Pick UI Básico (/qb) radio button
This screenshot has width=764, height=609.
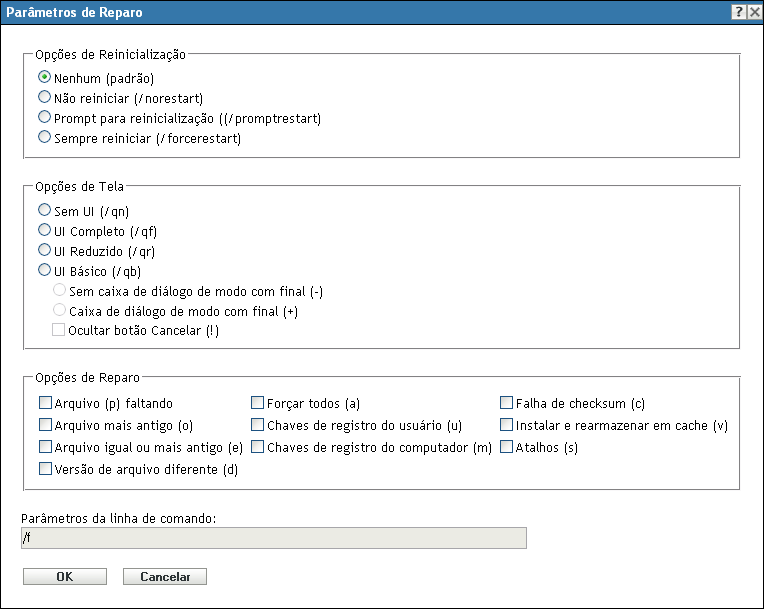(44, 270)
